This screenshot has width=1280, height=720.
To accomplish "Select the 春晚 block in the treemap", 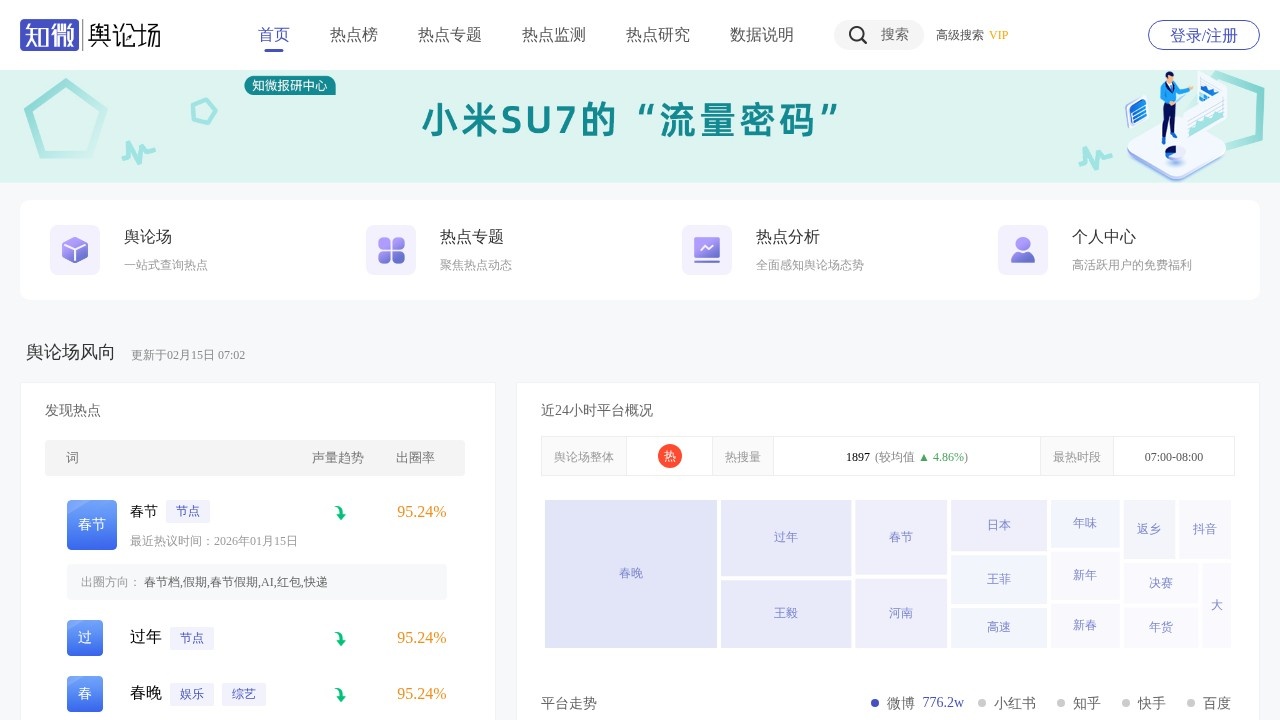I will pos(630,573).
